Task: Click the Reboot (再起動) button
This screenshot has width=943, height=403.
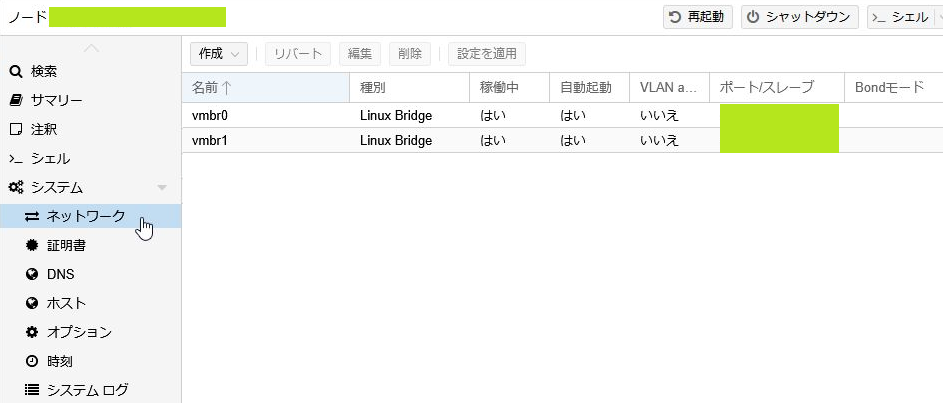Action: (x=699, y=17)
